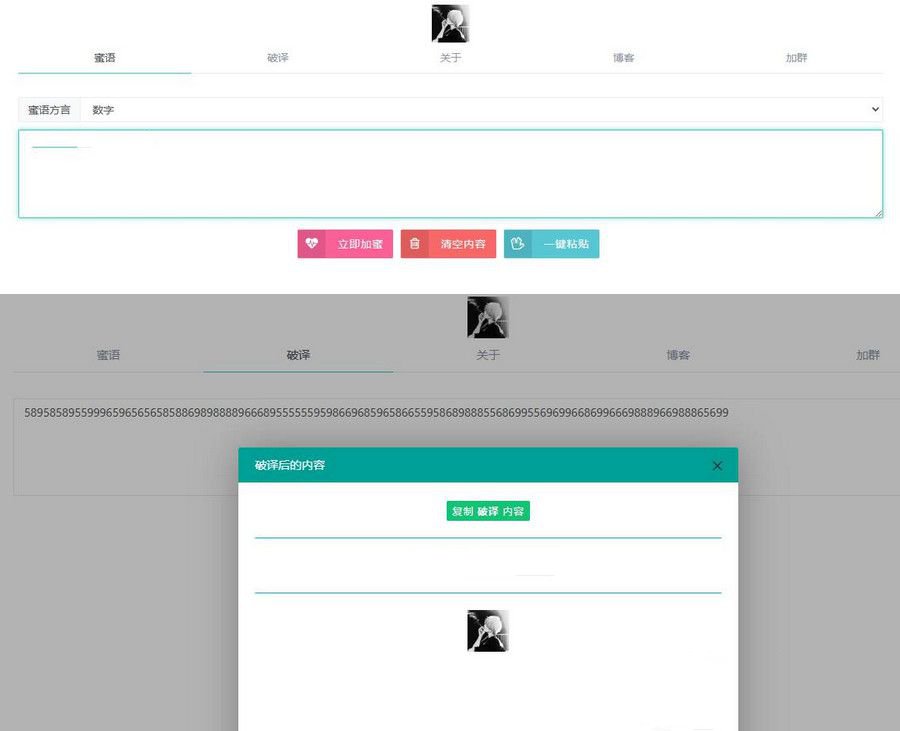Switch to 破译 tab in the undimmed navigation
Screen dimensions: 900x731
[x=278, y=58]
